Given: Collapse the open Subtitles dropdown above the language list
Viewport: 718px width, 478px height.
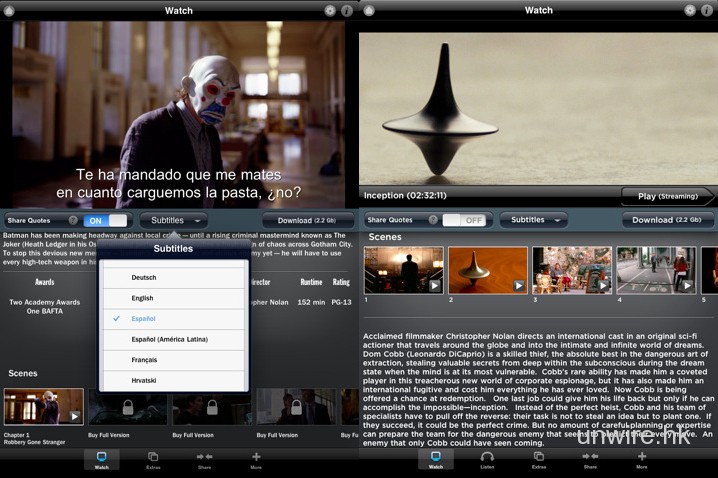Looking at the screenshot, I should coord(173,220).
